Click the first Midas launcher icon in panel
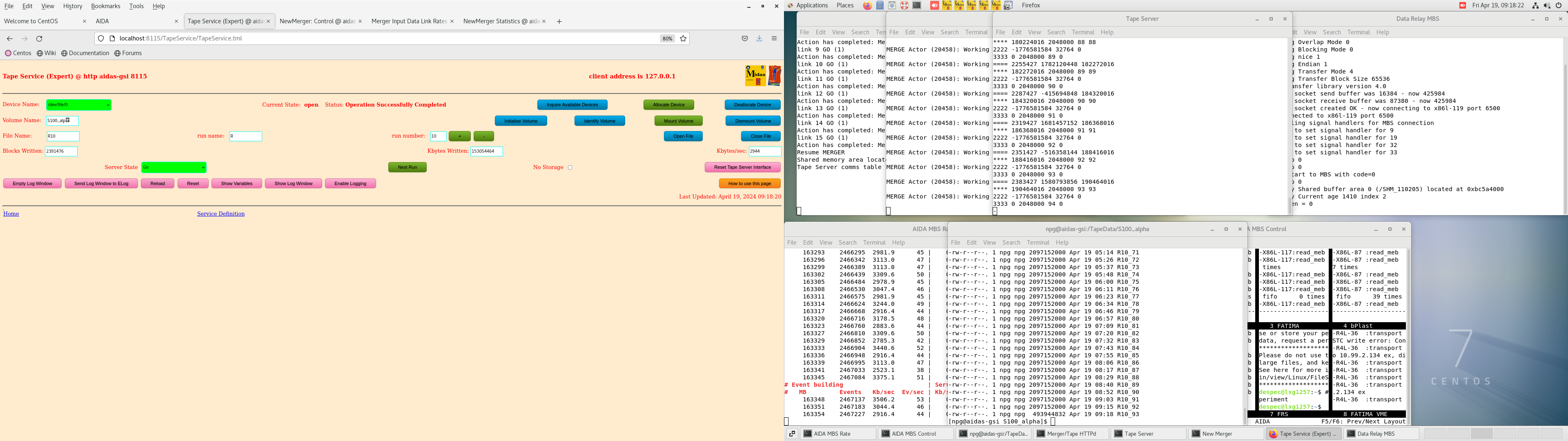 [947, 5]
